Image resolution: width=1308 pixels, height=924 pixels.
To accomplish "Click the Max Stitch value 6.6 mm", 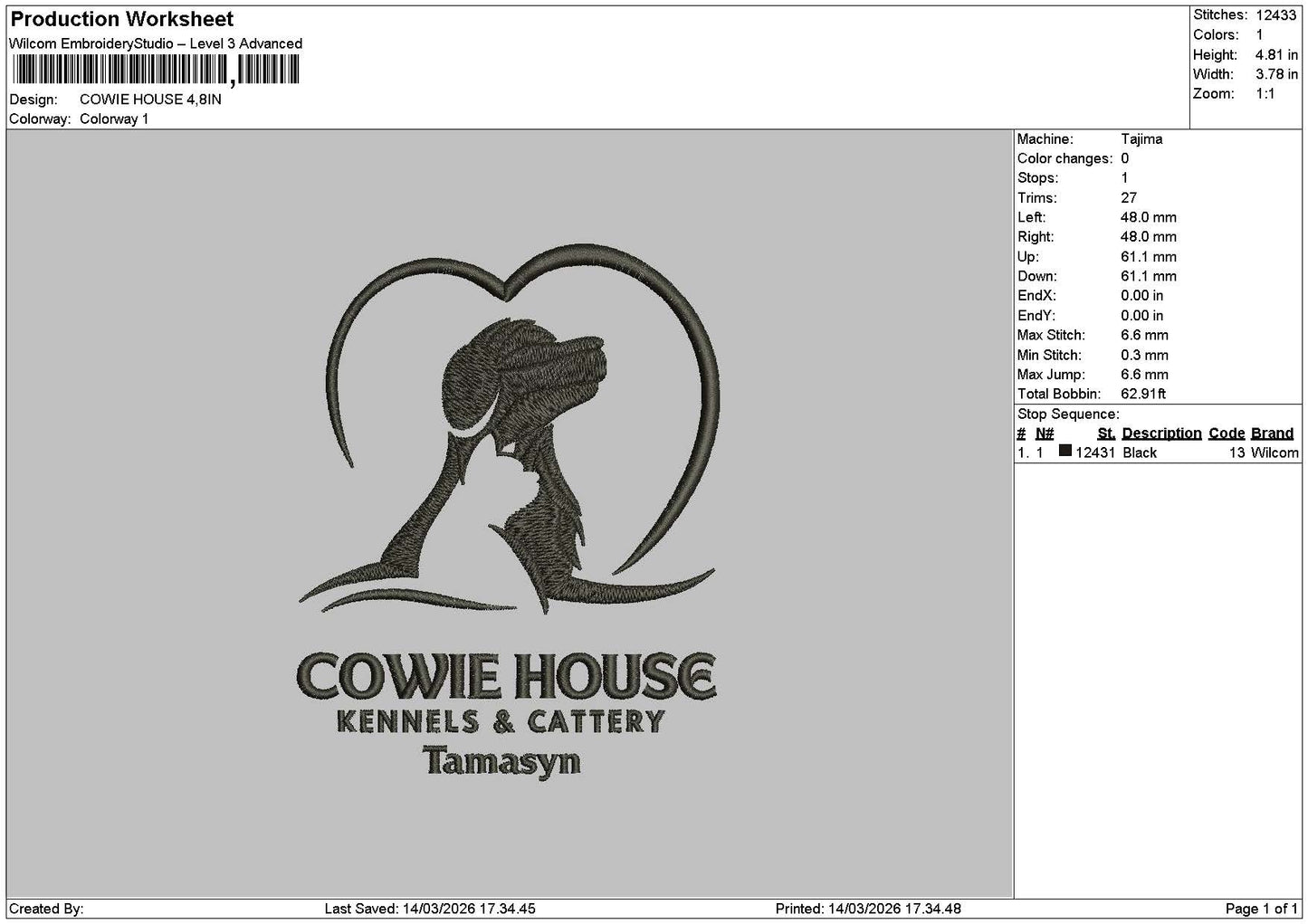I will (x=1144, y=336).
